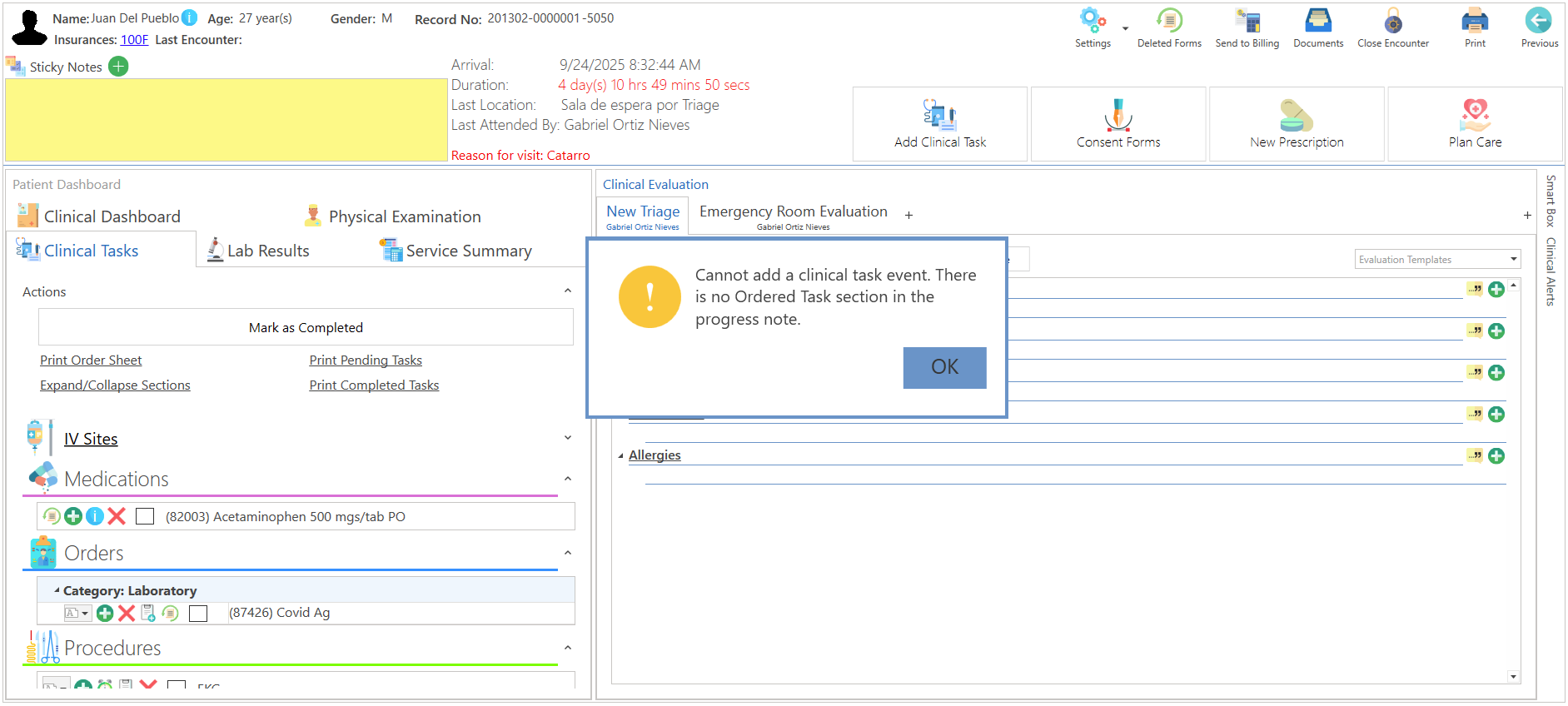Add a new sticky note
The image size is (1568, 706).
(118, 67)
